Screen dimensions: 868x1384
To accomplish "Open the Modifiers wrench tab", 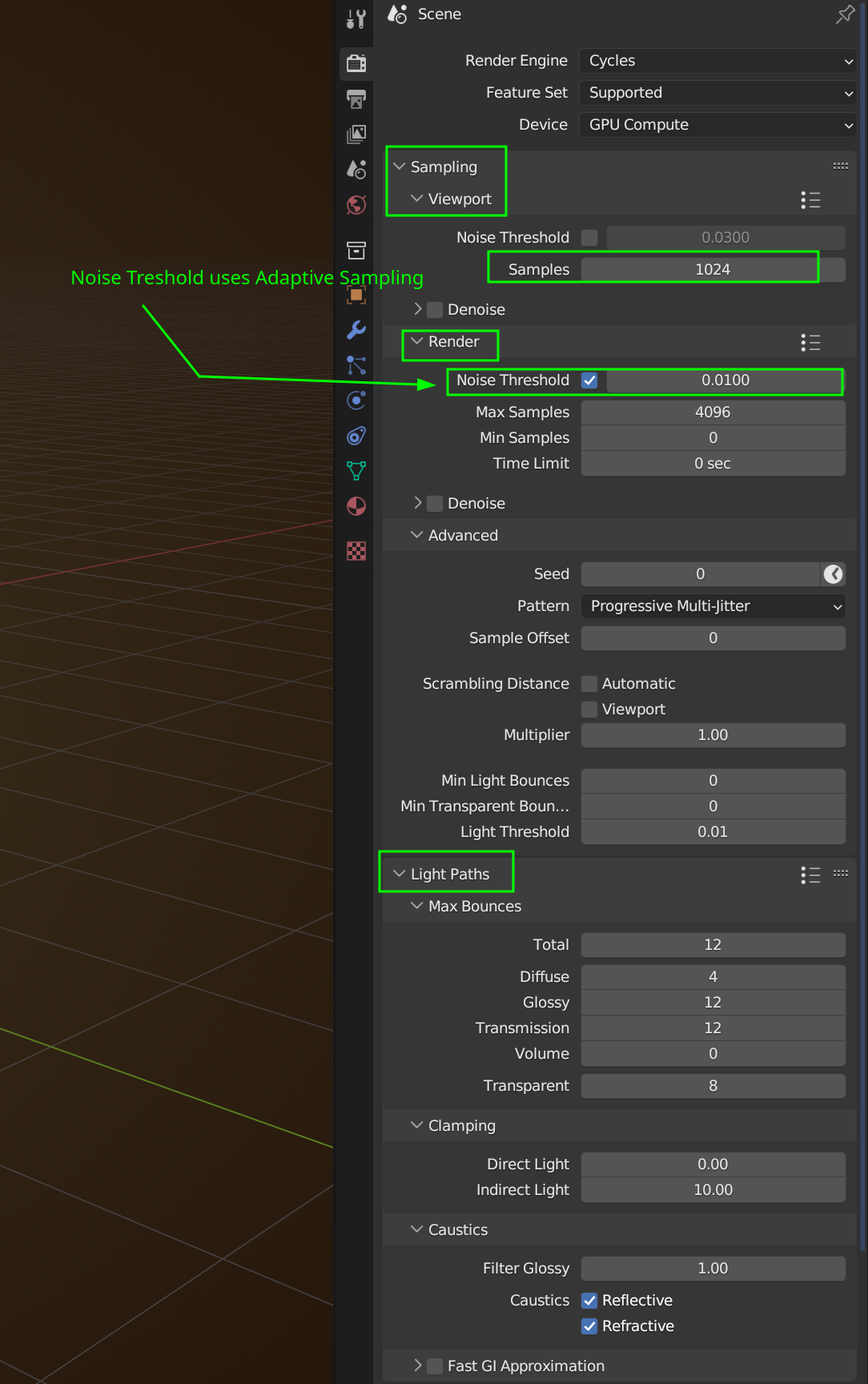I will (x=356, y=330).
